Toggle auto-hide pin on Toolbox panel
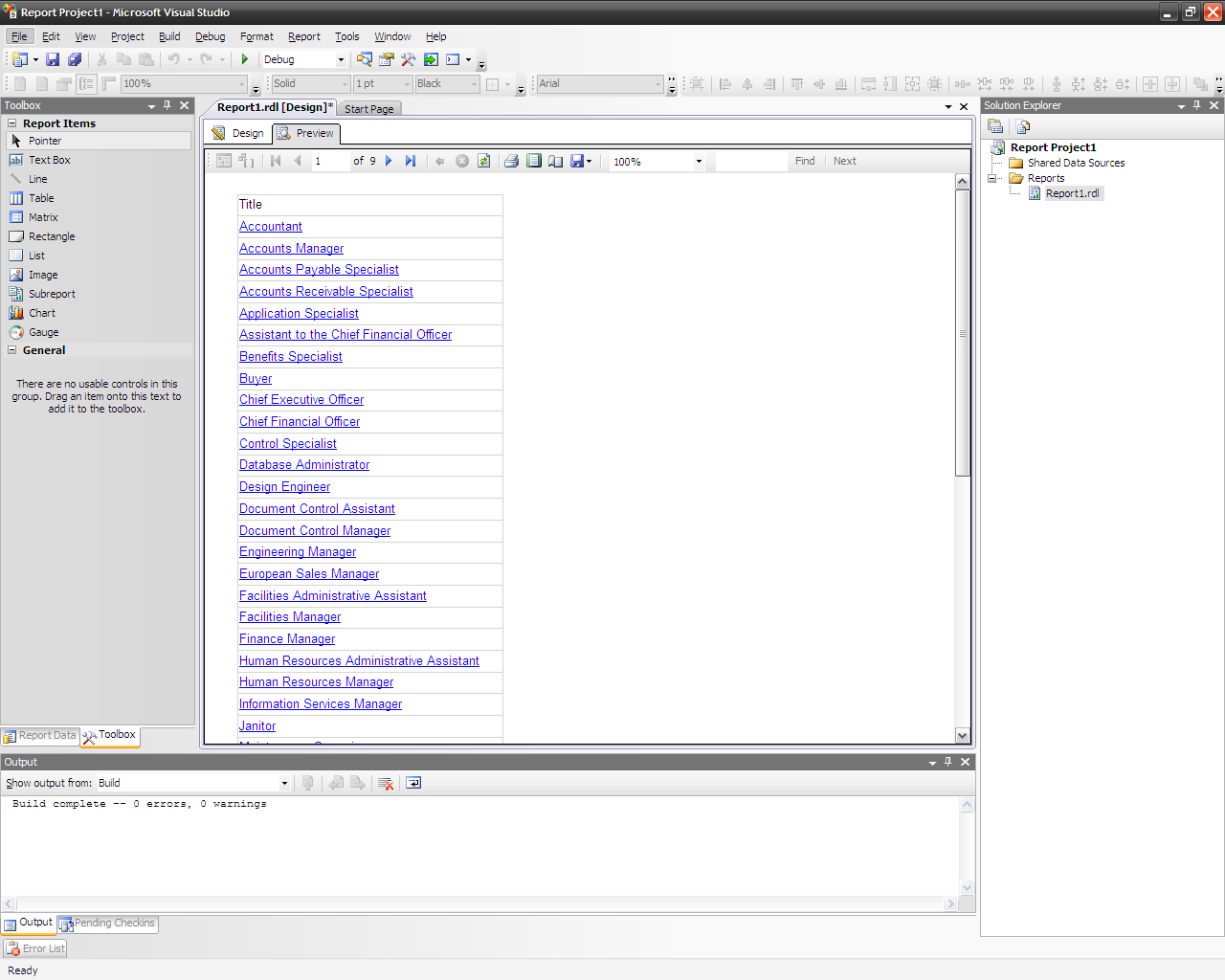Screen dimensions: 1225x980 (167, 105)
